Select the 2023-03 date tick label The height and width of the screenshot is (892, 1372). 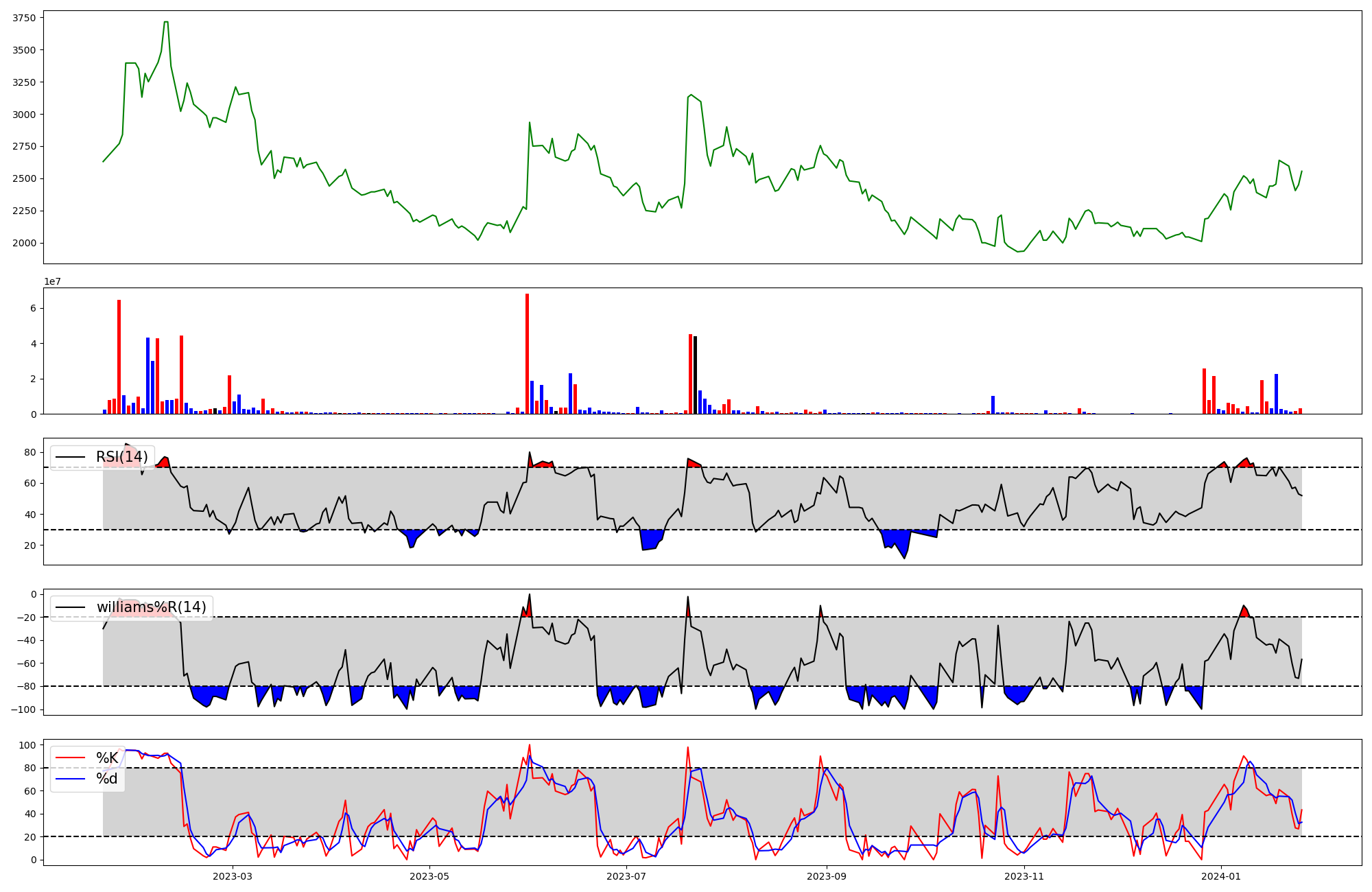click(233, 876)
